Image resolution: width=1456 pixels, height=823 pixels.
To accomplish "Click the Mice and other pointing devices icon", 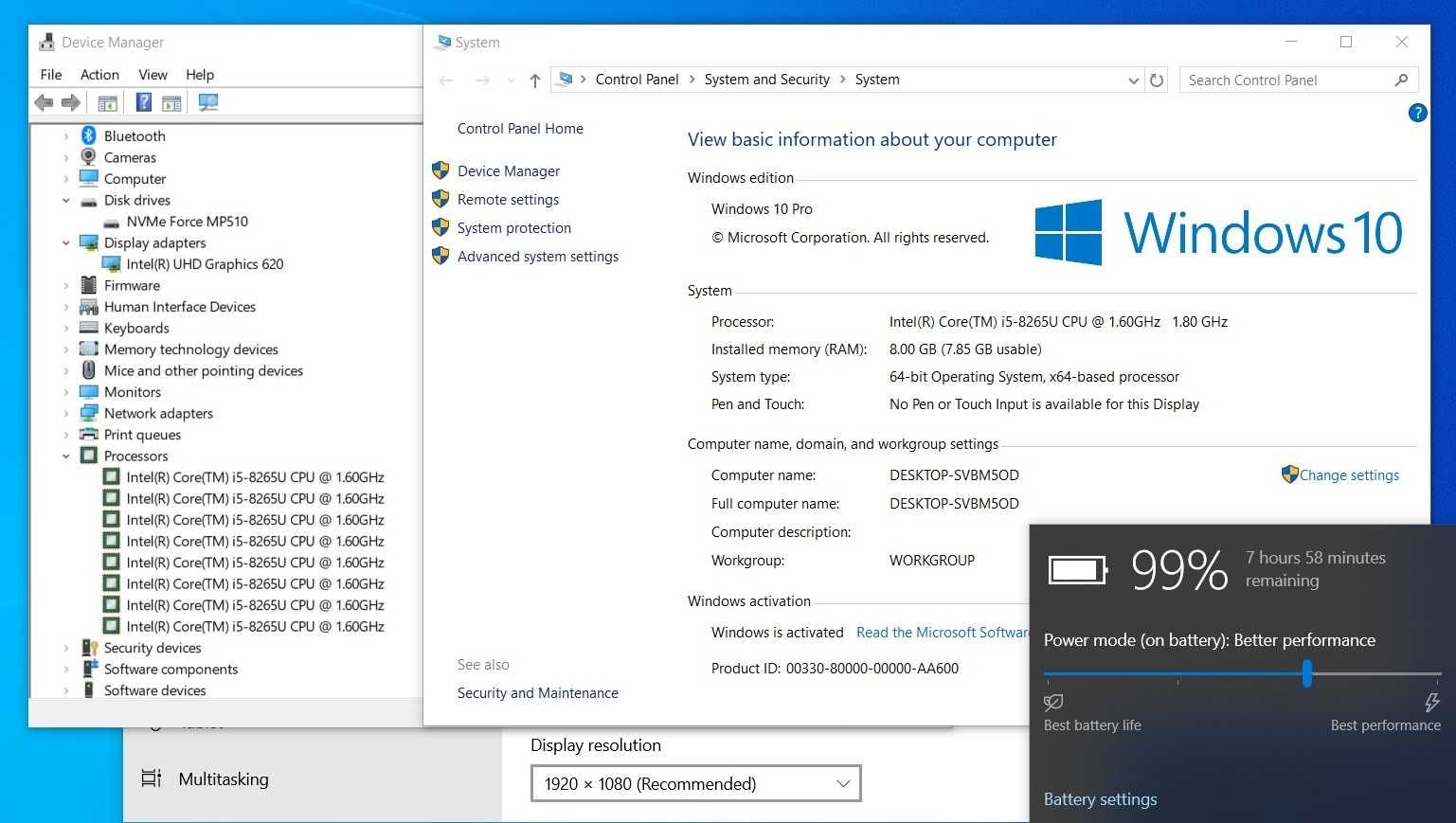I will click(x=88, y=370).
